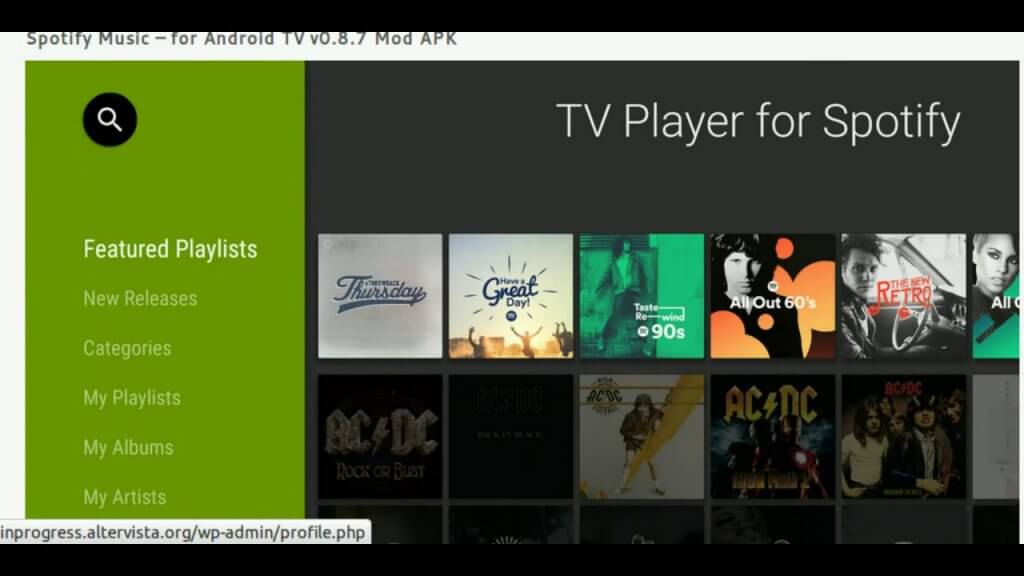Click the altervista wp-admin URL status text
This screenshot has width=1024, height=576.
tap(183, 532)
